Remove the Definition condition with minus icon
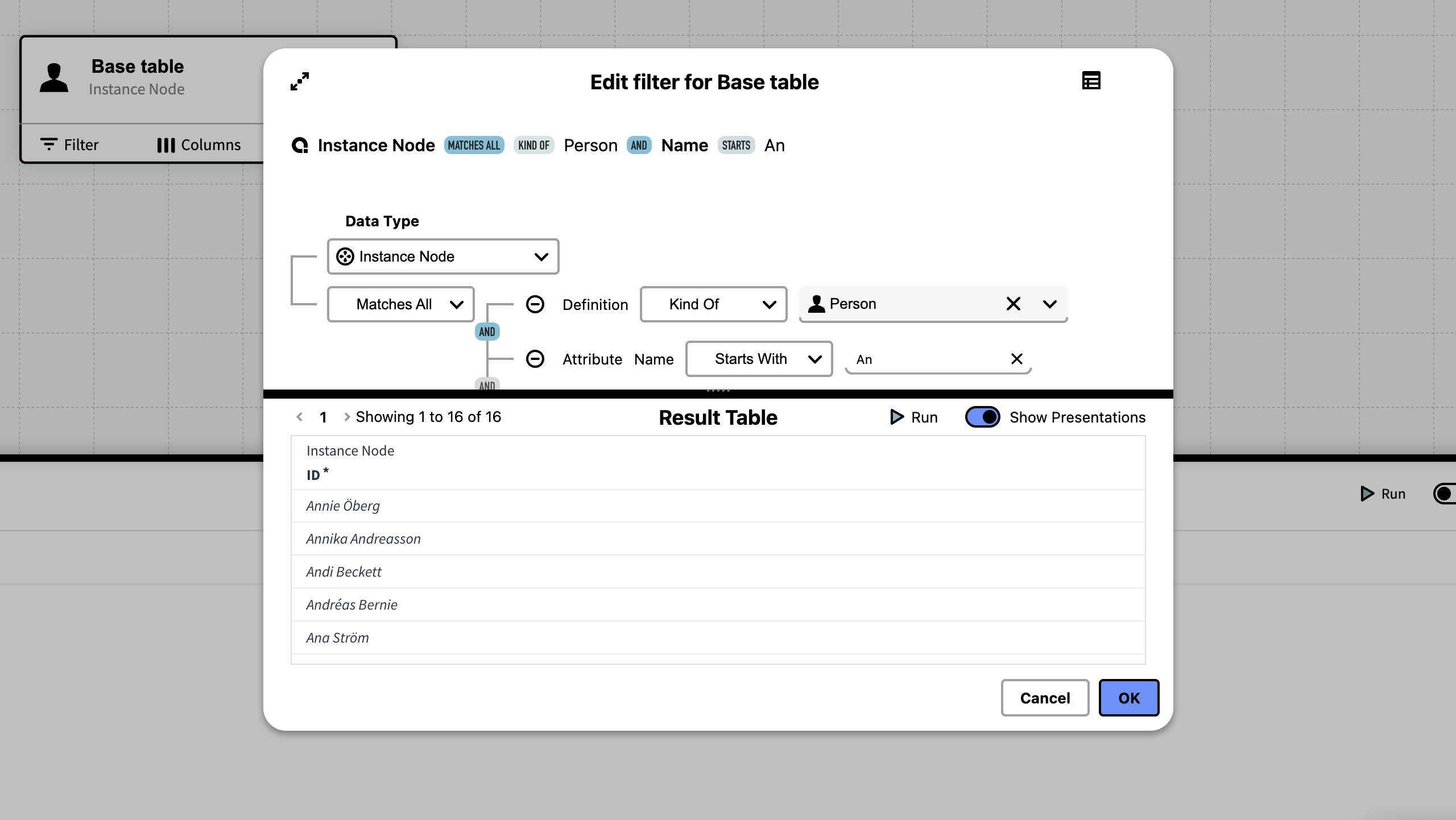 pyautogui.click(x=535, y=304)
